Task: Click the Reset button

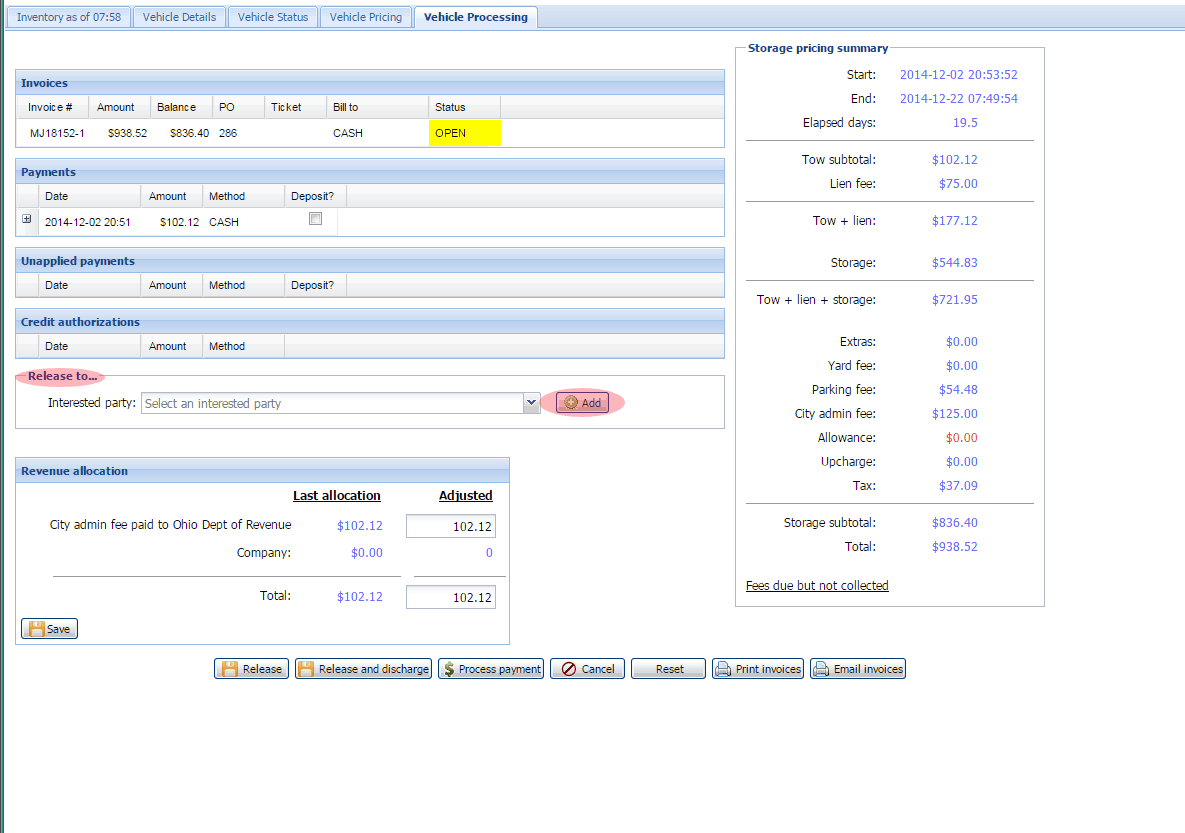Action: click(669, 669)
